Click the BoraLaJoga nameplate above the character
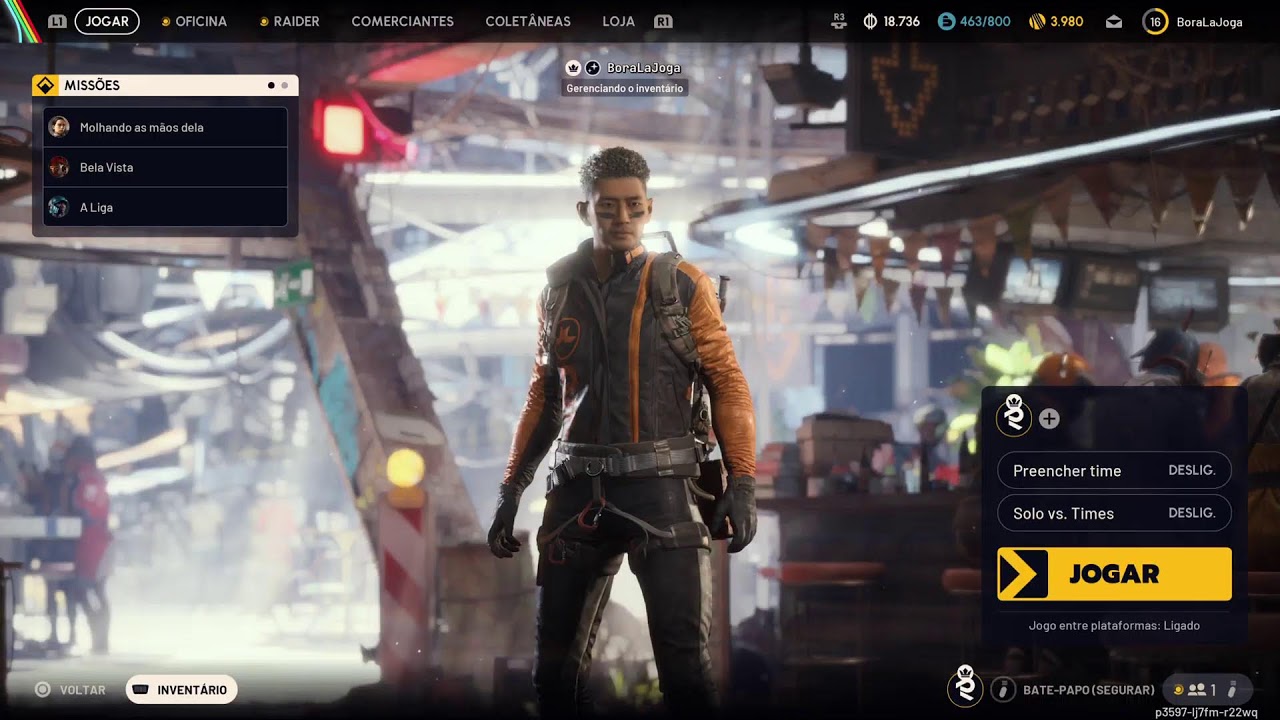This screenshot has height=720, width=1280. [x=644, y=68]
